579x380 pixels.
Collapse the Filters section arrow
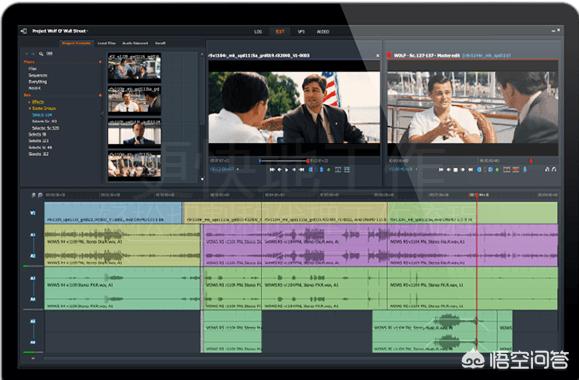point(100,62)
